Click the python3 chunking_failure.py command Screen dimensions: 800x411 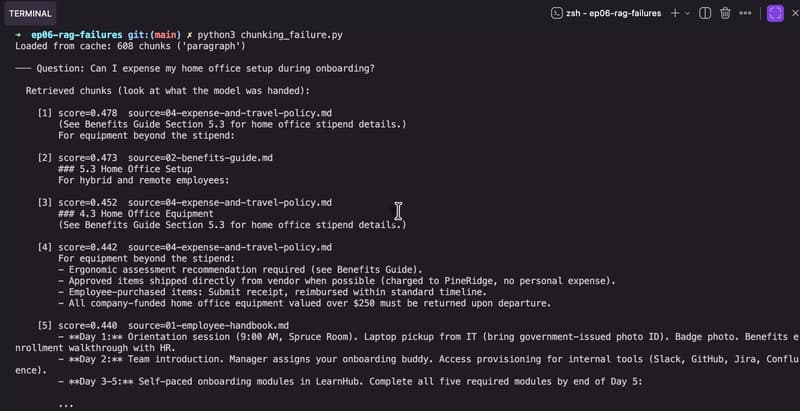[x=270, y=35]
